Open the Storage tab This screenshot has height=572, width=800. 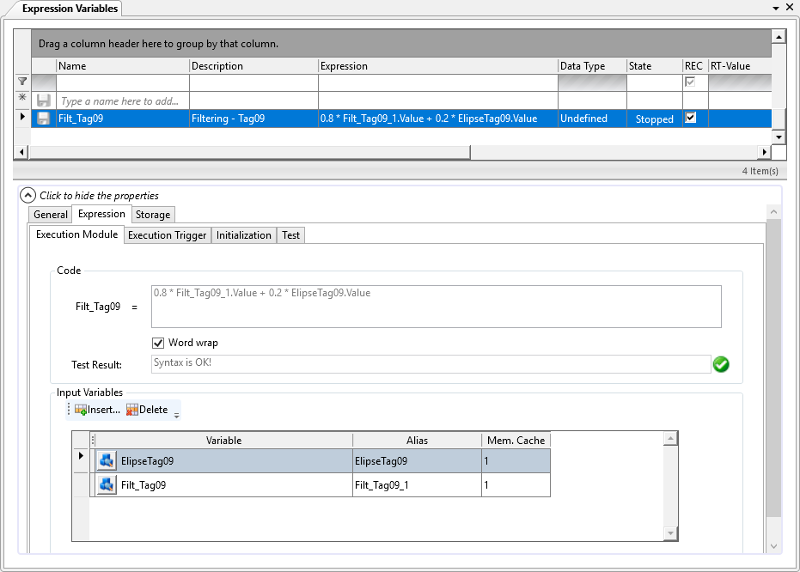pyautogui.click(x=153, y=214)
